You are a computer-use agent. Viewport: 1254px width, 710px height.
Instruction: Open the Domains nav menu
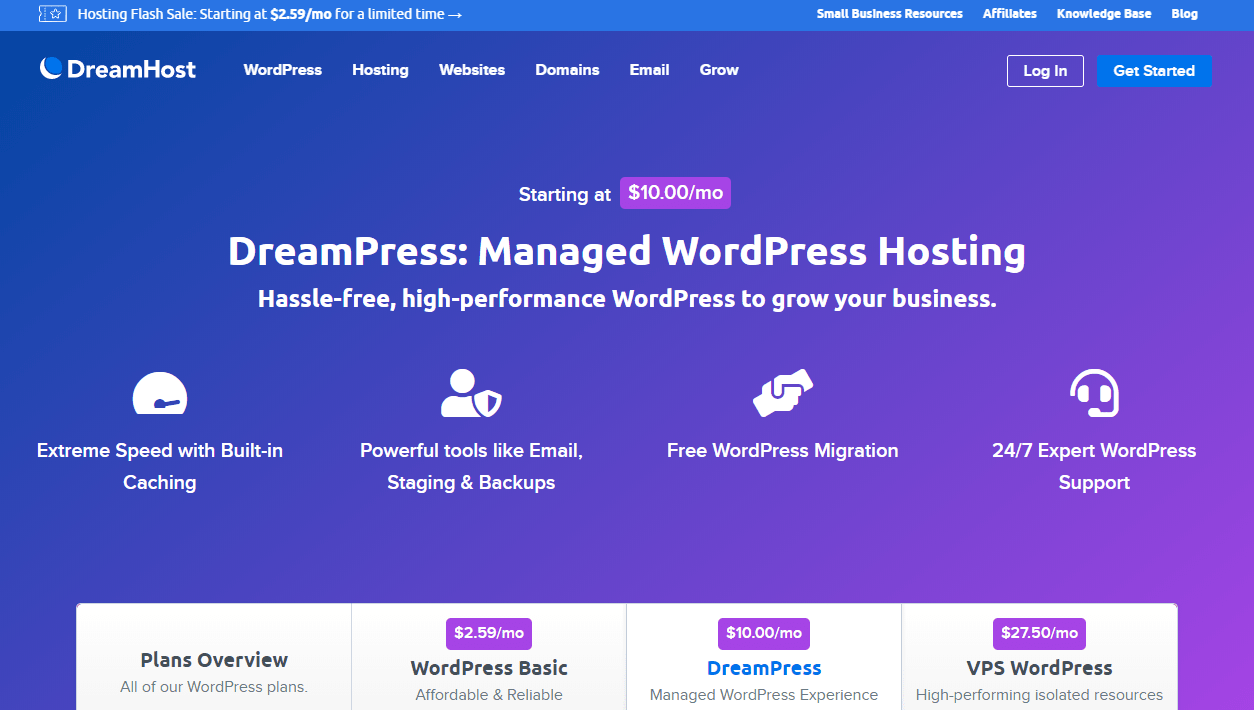[x=567, y=70]
